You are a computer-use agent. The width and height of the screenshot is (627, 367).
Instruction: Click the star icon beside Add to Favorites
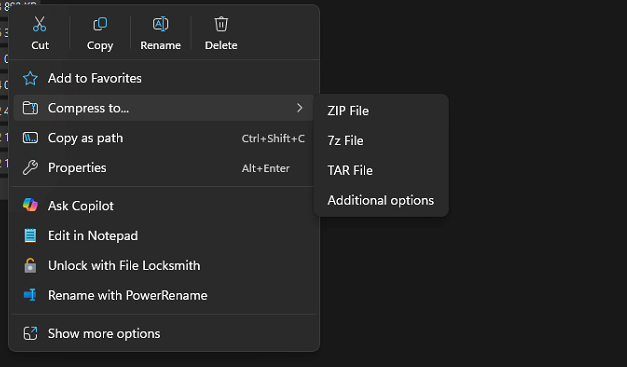coord(30,78)
